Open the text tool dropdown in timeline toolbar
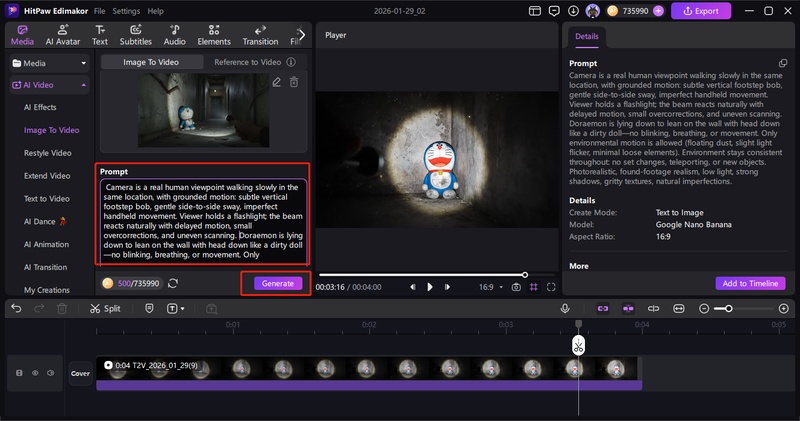The image size is (800, 421). tap(175, 308)
